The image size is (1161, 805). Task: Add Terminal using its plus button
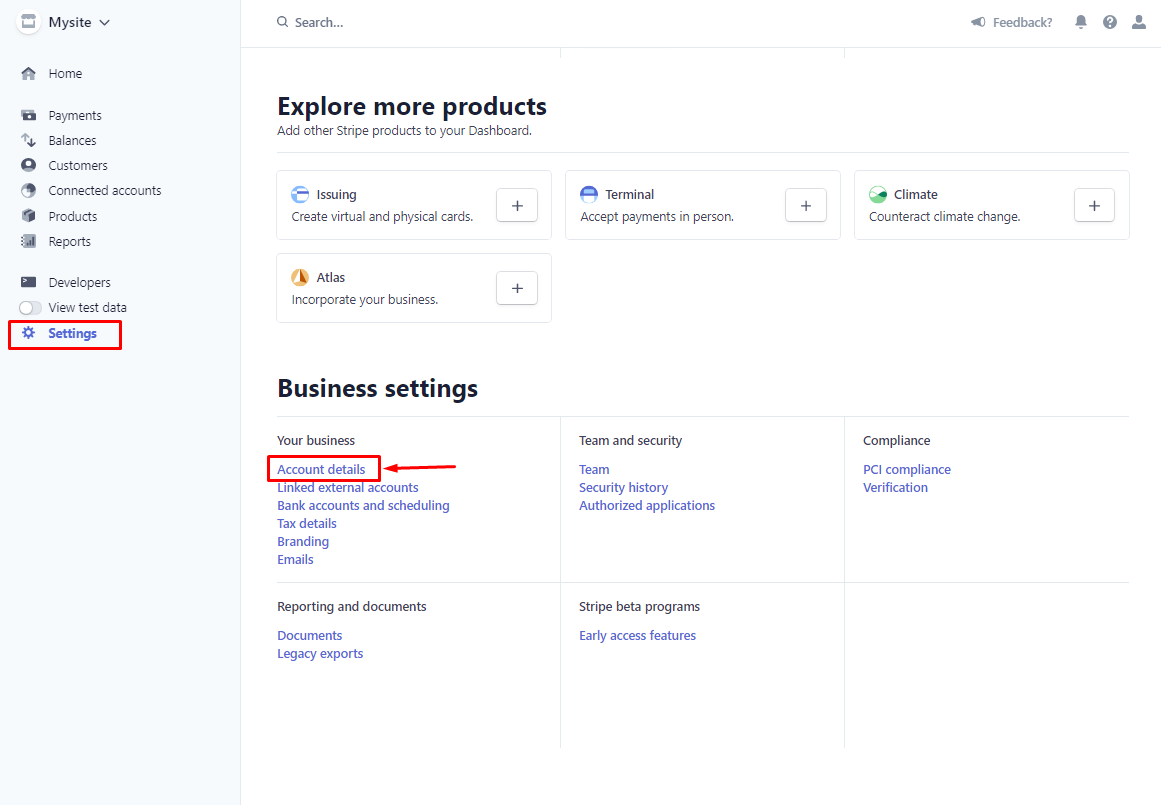(805, 205)
